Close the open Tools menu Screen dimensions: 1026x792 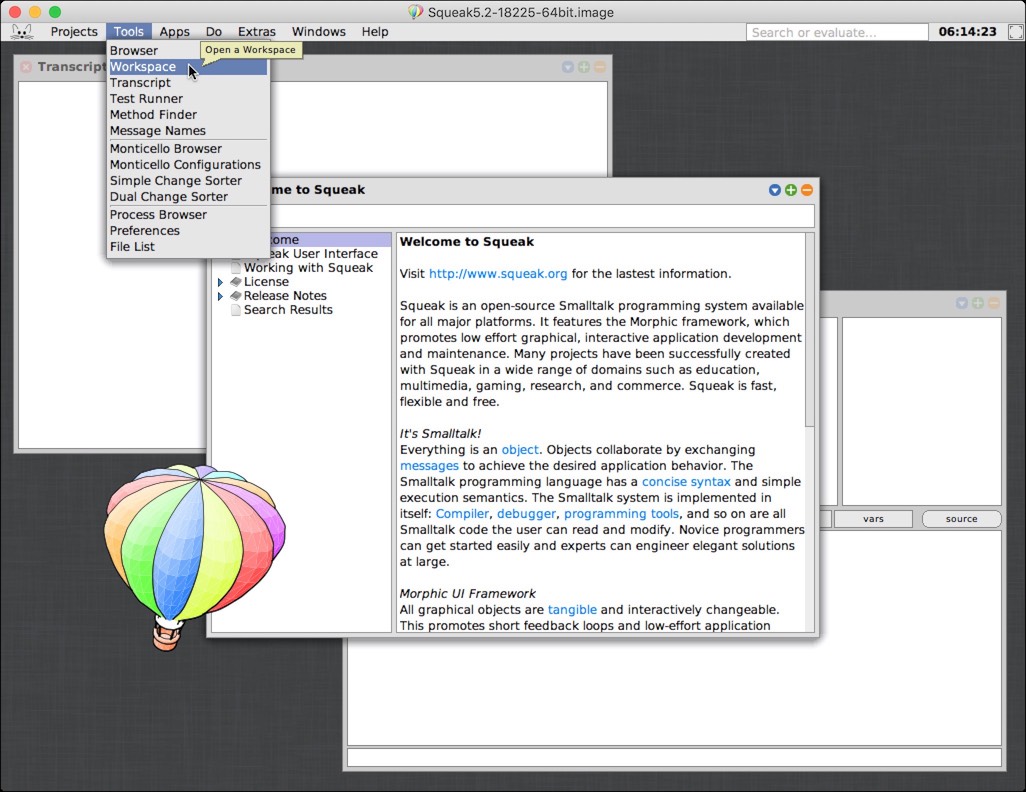[128, 31]
